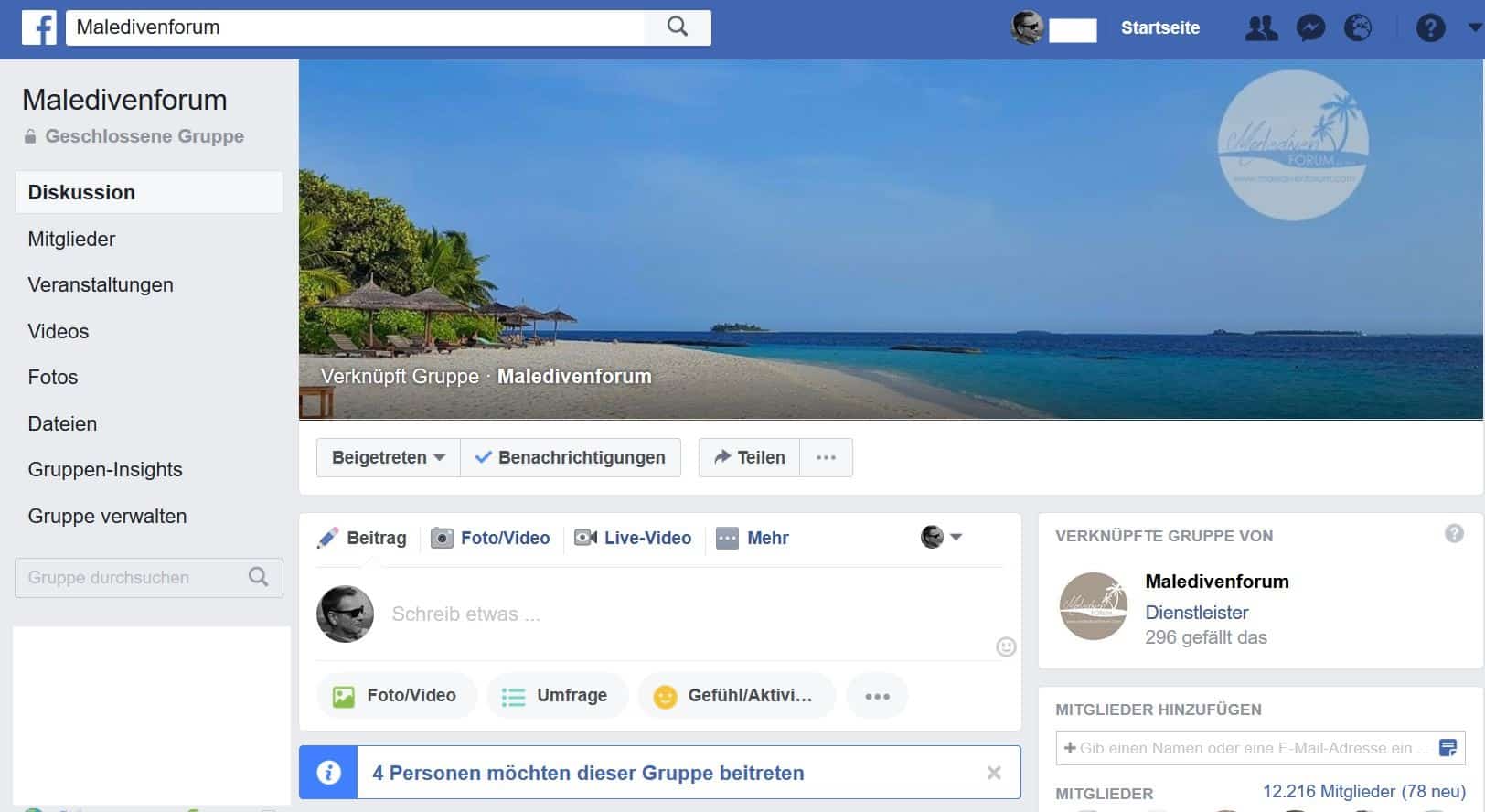The width and height of the screenshot is (1485, 812).
Task: Show more composer options ellipsis
Action: tap(877, 696)
